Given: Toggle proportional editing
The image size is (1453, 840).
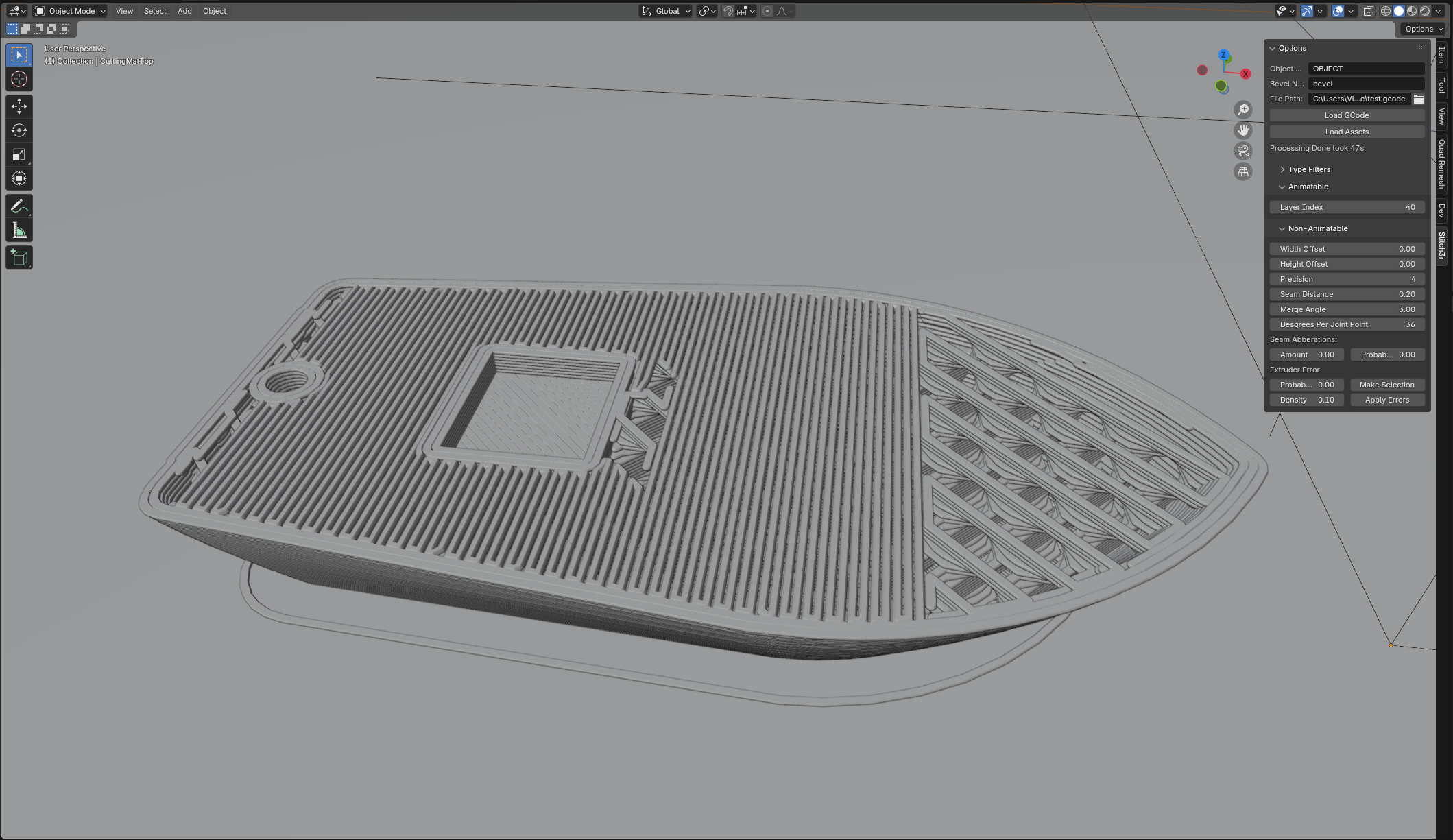Looking at the screenshot, I should point(766,11).
